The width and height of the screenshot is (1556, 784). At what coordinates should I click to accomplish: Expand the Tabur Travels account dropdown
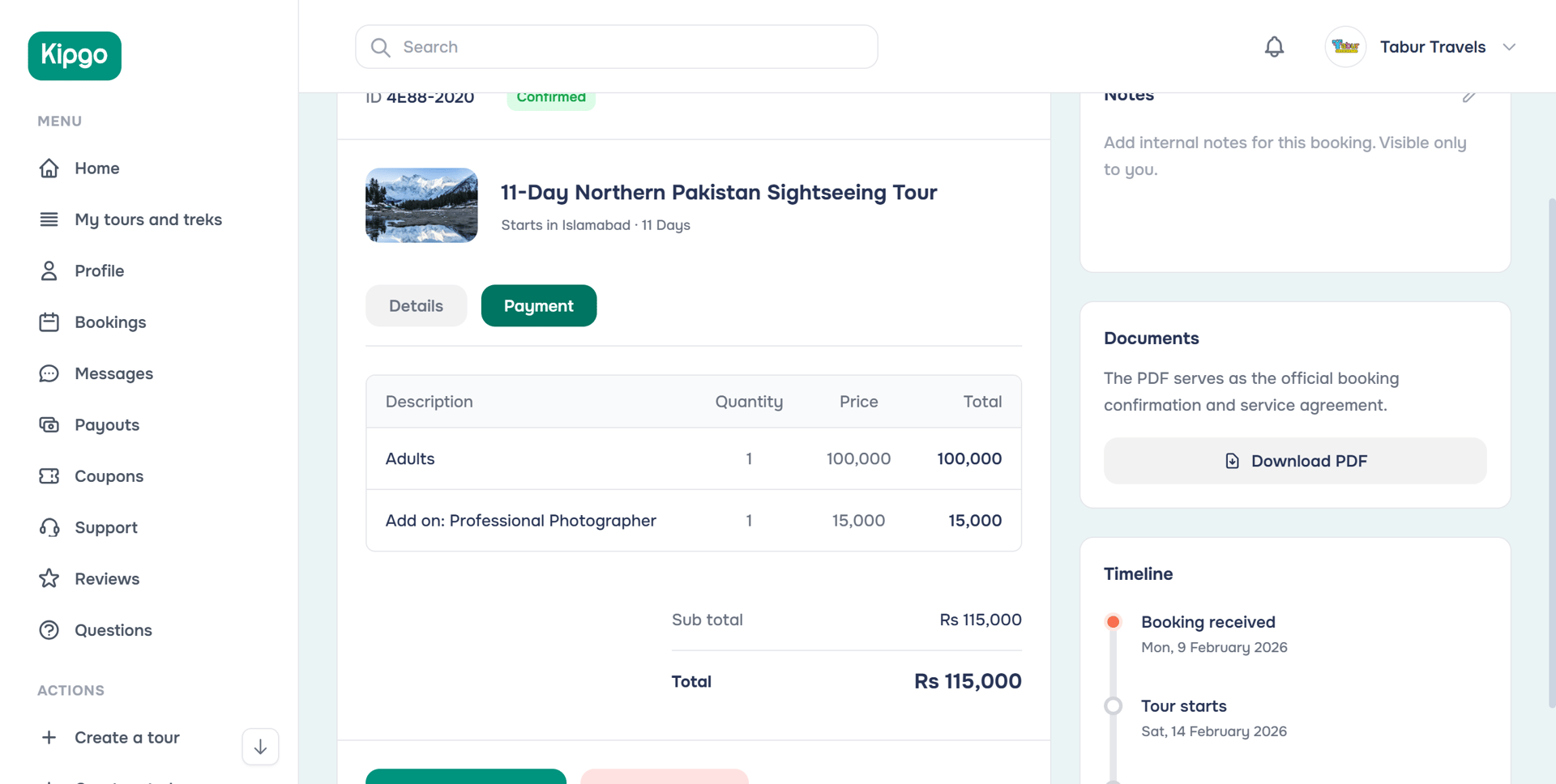click(x=1509, y=46)
